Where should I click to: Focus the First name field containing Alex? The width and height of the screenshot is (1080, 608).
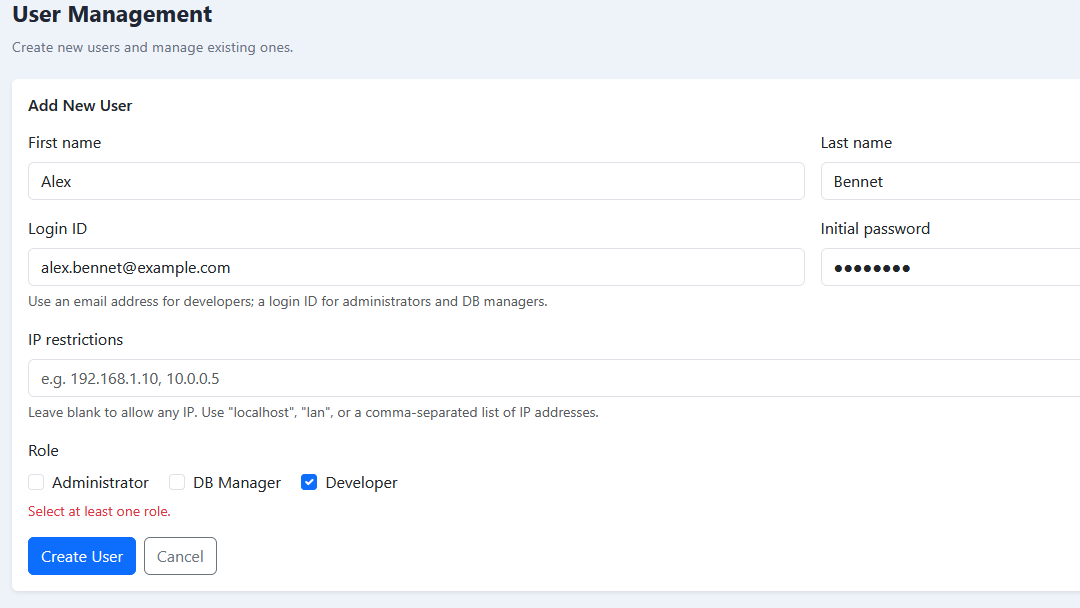416,181
